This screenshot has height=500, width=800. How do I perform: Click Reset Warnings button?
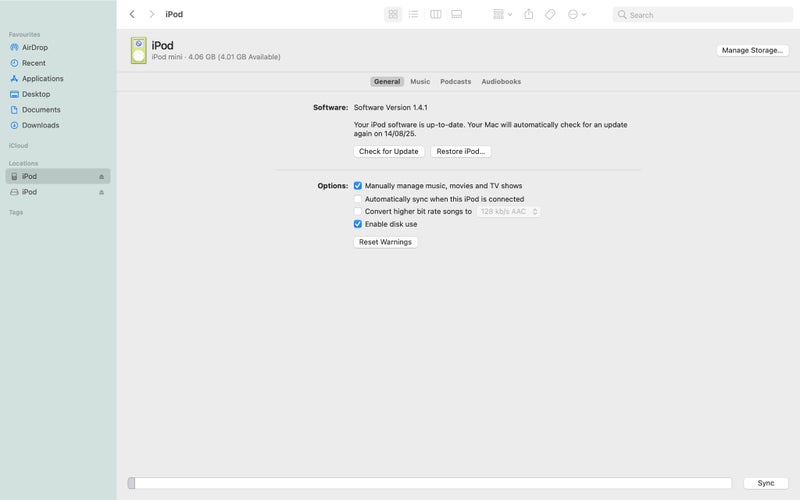[x=385, y=242]
